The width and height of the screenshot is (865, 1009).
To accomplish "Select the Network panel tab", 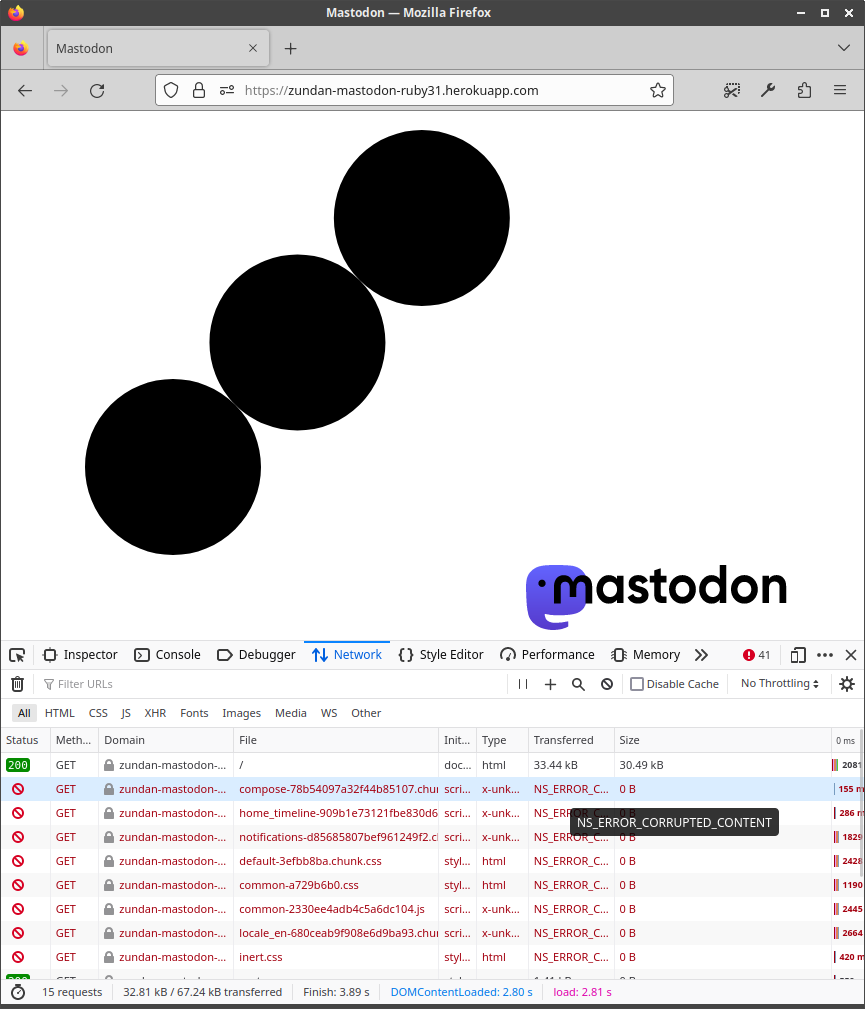I will 347,655.
